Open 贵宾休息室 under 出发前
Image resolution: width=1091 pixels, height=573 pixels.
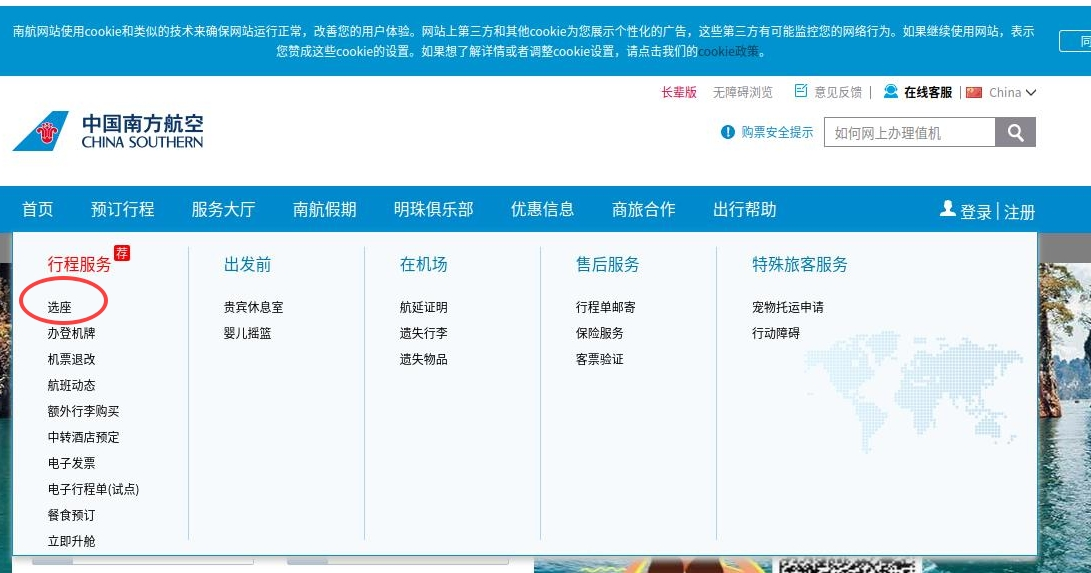point(253,307)
